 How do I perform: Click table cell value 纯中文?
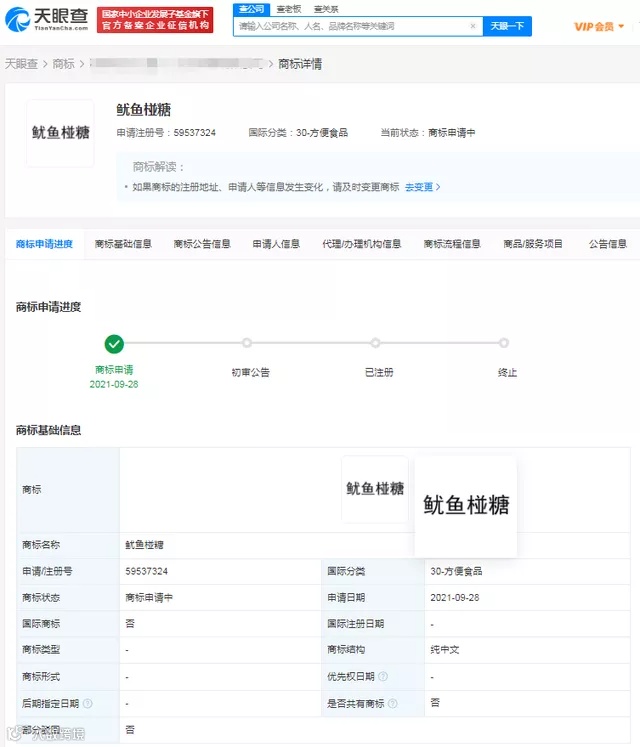click(x=445, y=650)
